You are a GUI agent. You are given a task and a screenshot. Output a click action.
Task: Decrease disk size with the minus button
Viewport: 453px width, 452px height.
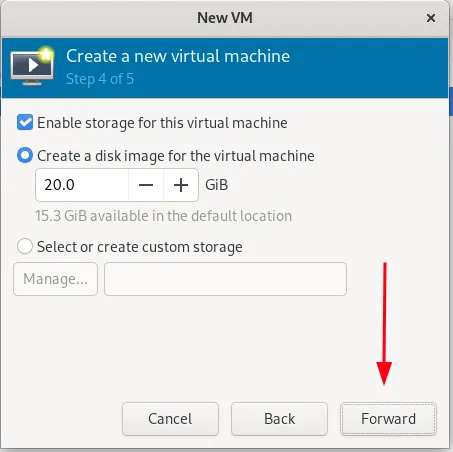pyautogui.click(x=146, y=185)
